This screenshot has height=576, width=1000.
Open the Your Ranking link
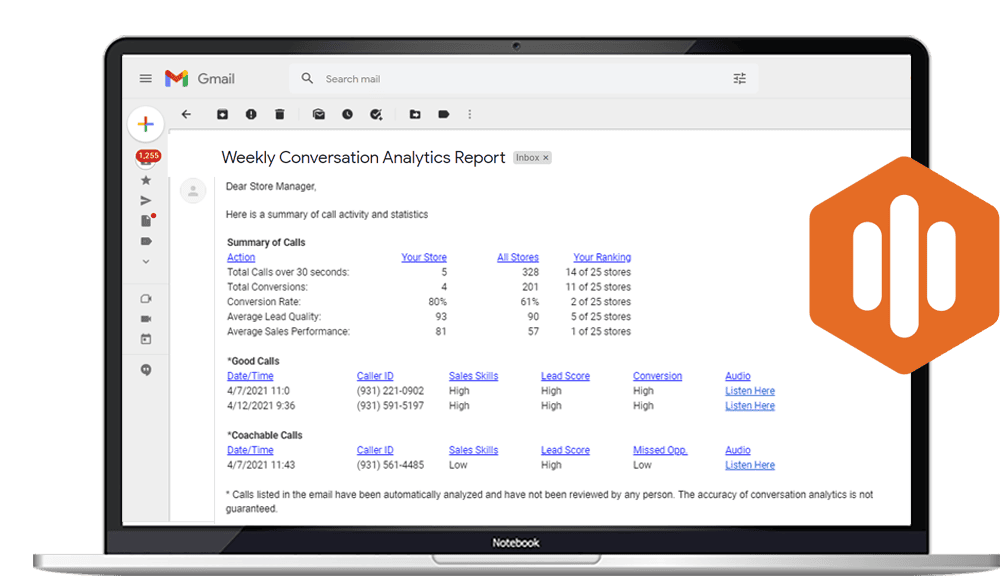coord(602,257)
